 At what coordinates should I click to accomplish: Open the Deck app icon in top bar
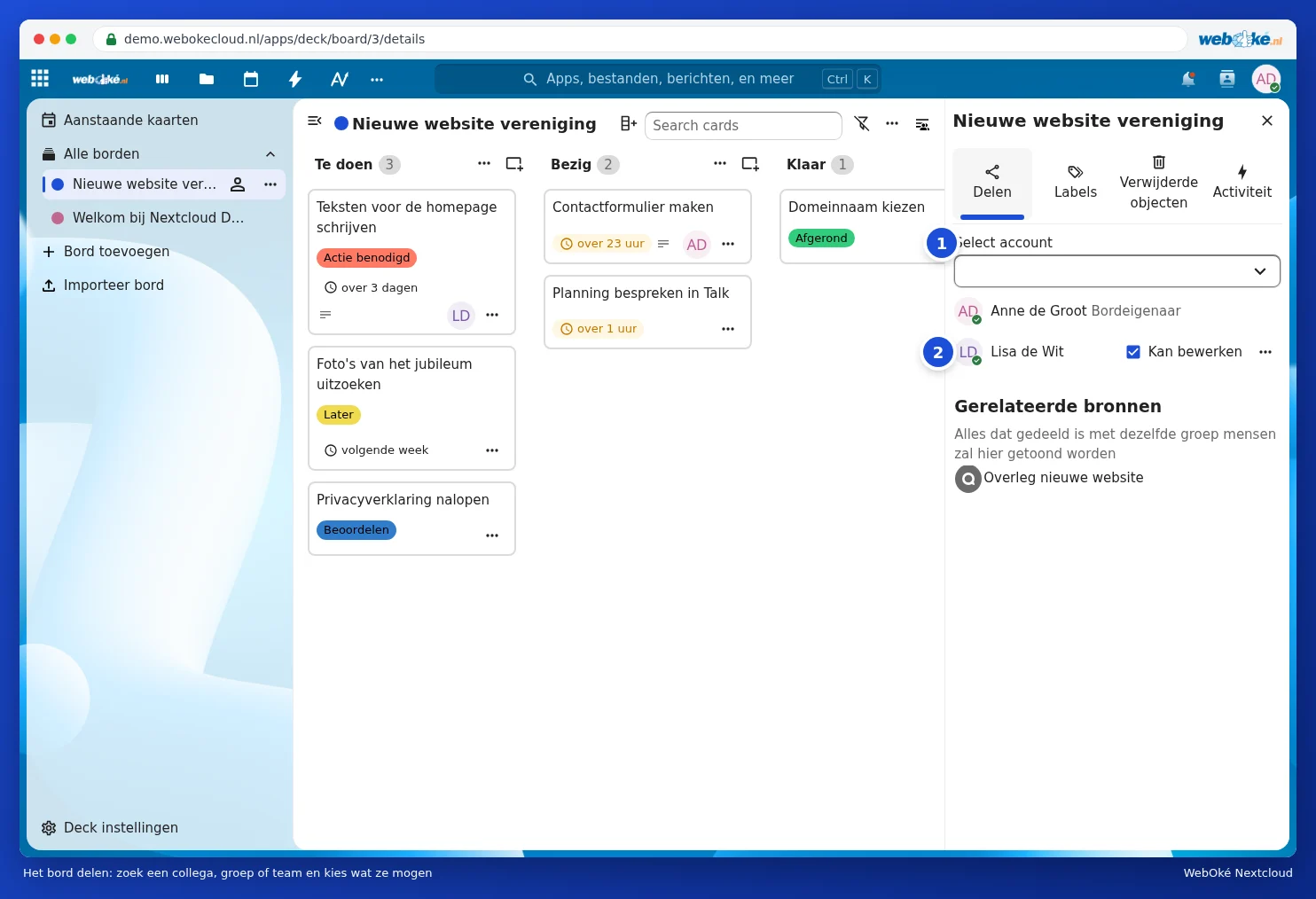[x=162, y=79]
